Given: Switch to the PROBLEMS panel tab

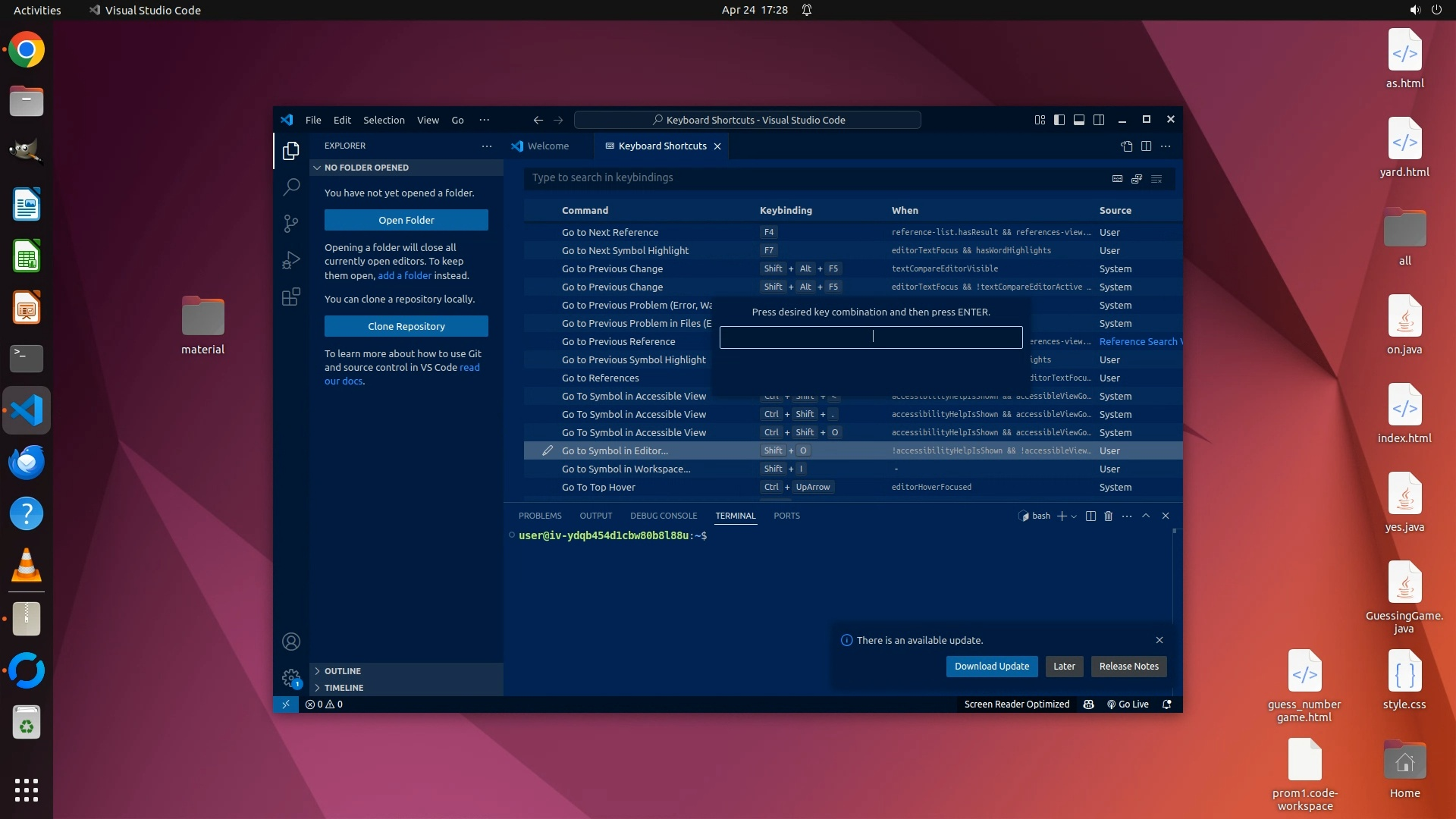Looking at the screenshot, I should [x=540, y=516].
